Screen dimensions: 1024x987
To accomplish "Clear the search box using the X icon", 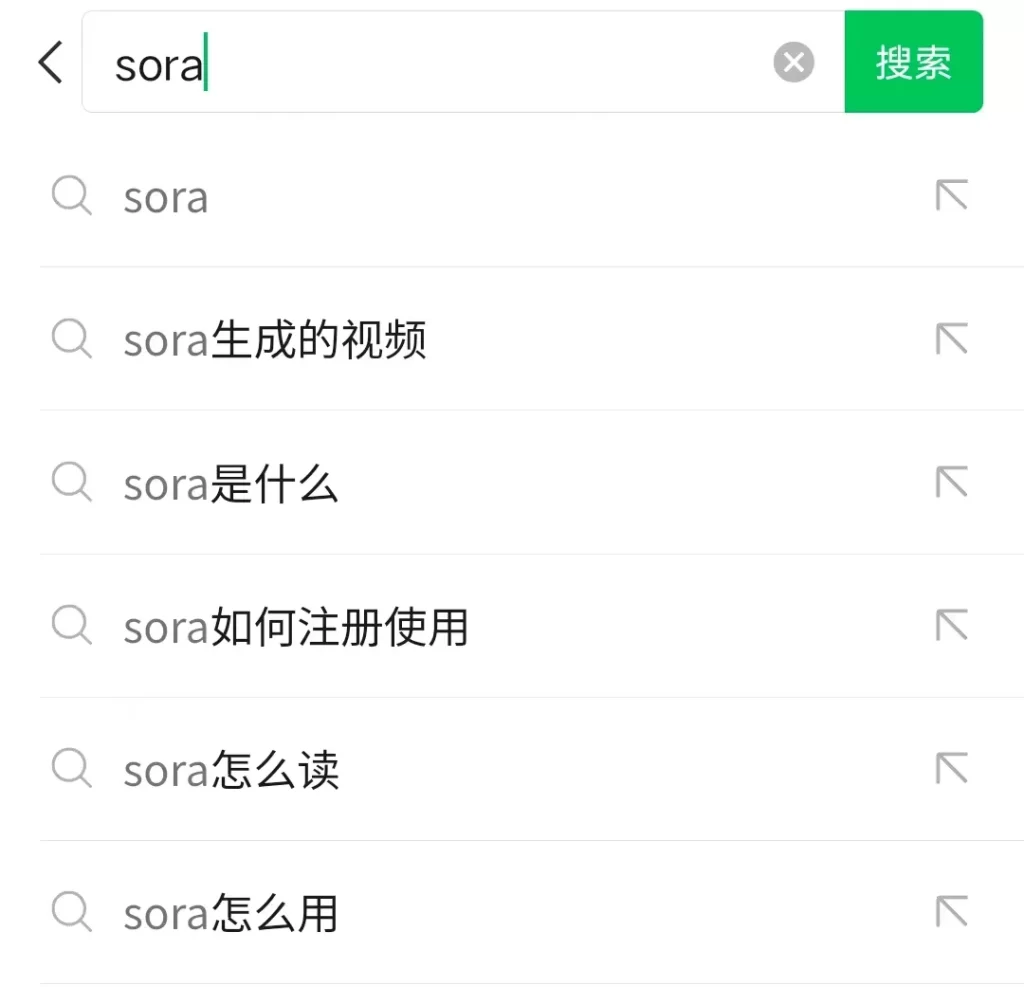I will pyautogui.click(x=794, y=62).
